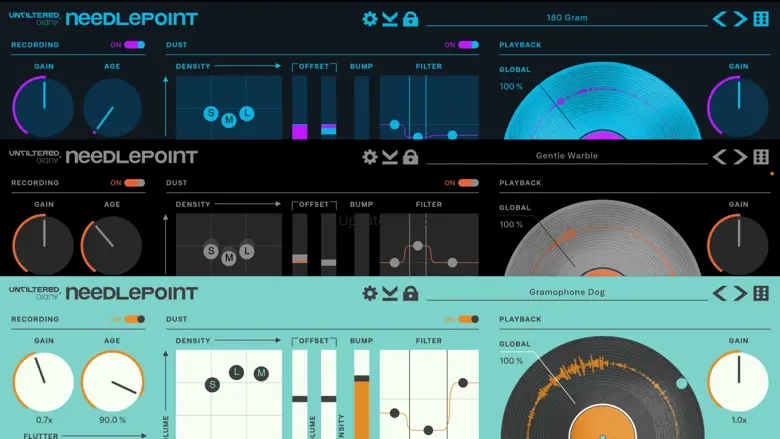Select S dust node in teal density pad
Viewport: 780px width, 439px height.
pyautogui.click(x=212, y=384)
